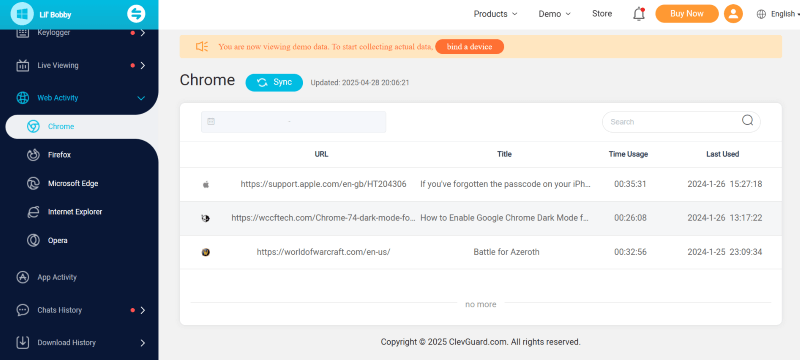Click the Web Activity globe icon
800x360 pixels.
coord(22,98)
